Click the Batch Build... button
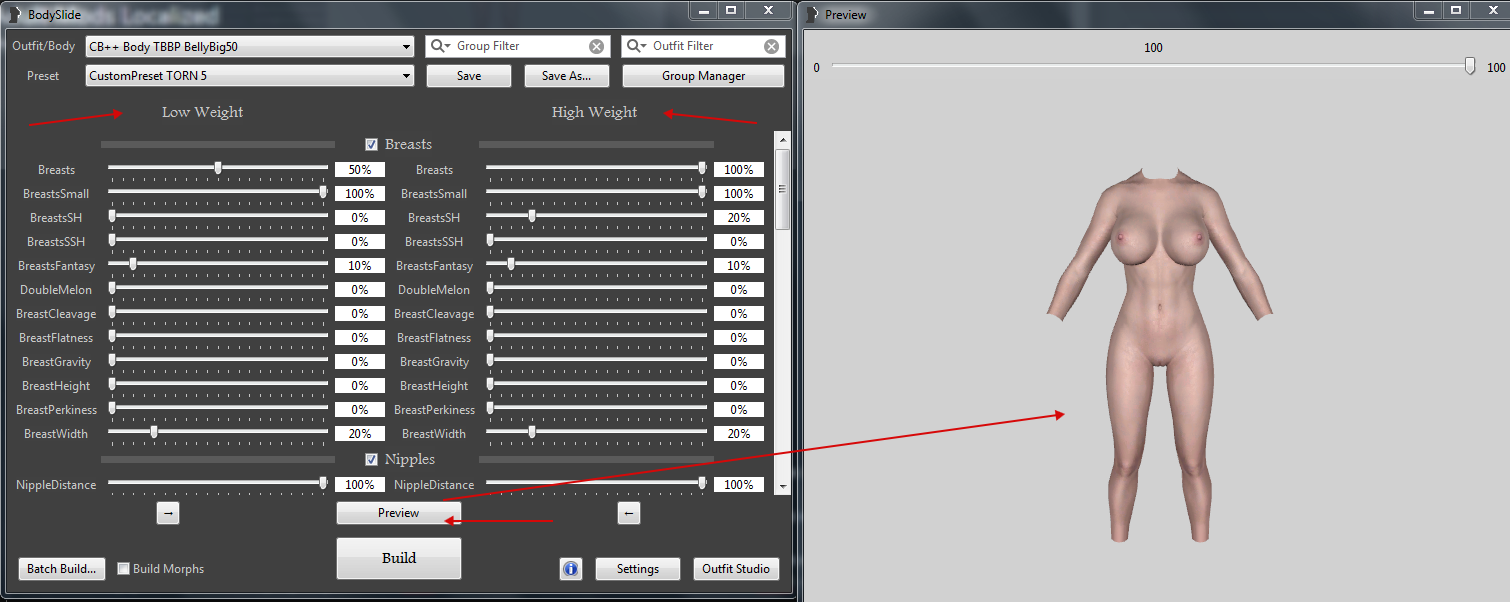1510x602 pixels. coord(61,569)
